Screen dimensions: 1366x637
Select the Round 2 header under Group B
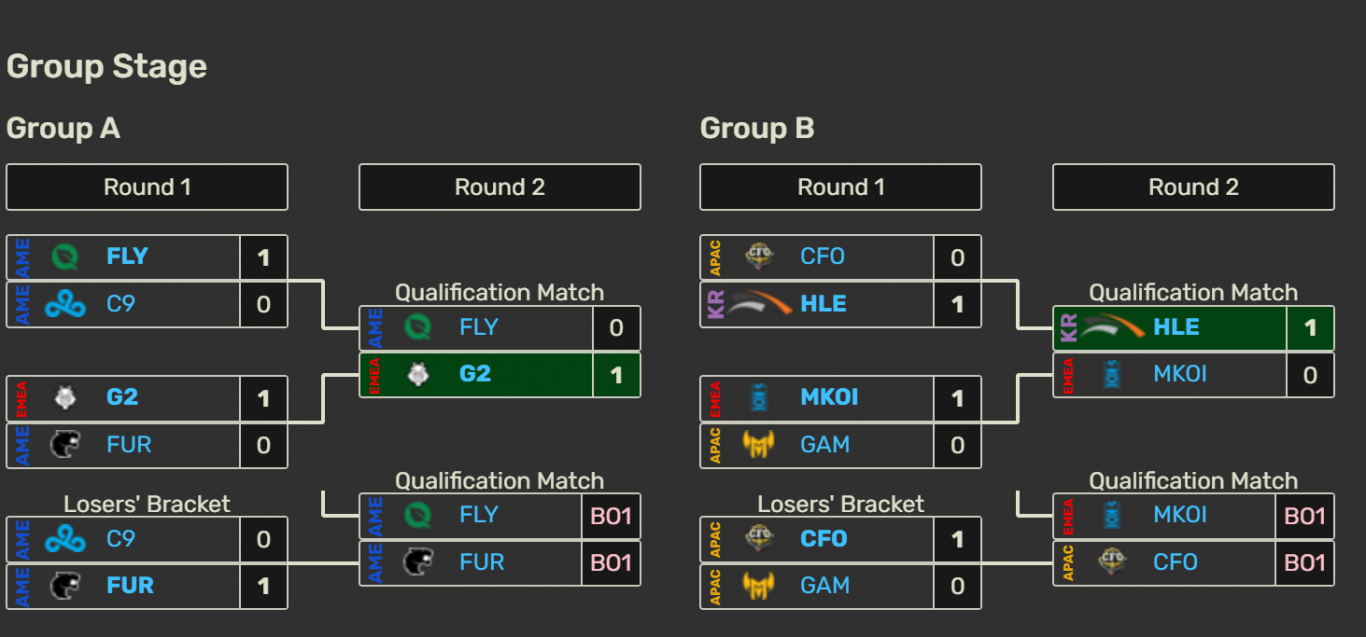click(x=1193, y=187)
